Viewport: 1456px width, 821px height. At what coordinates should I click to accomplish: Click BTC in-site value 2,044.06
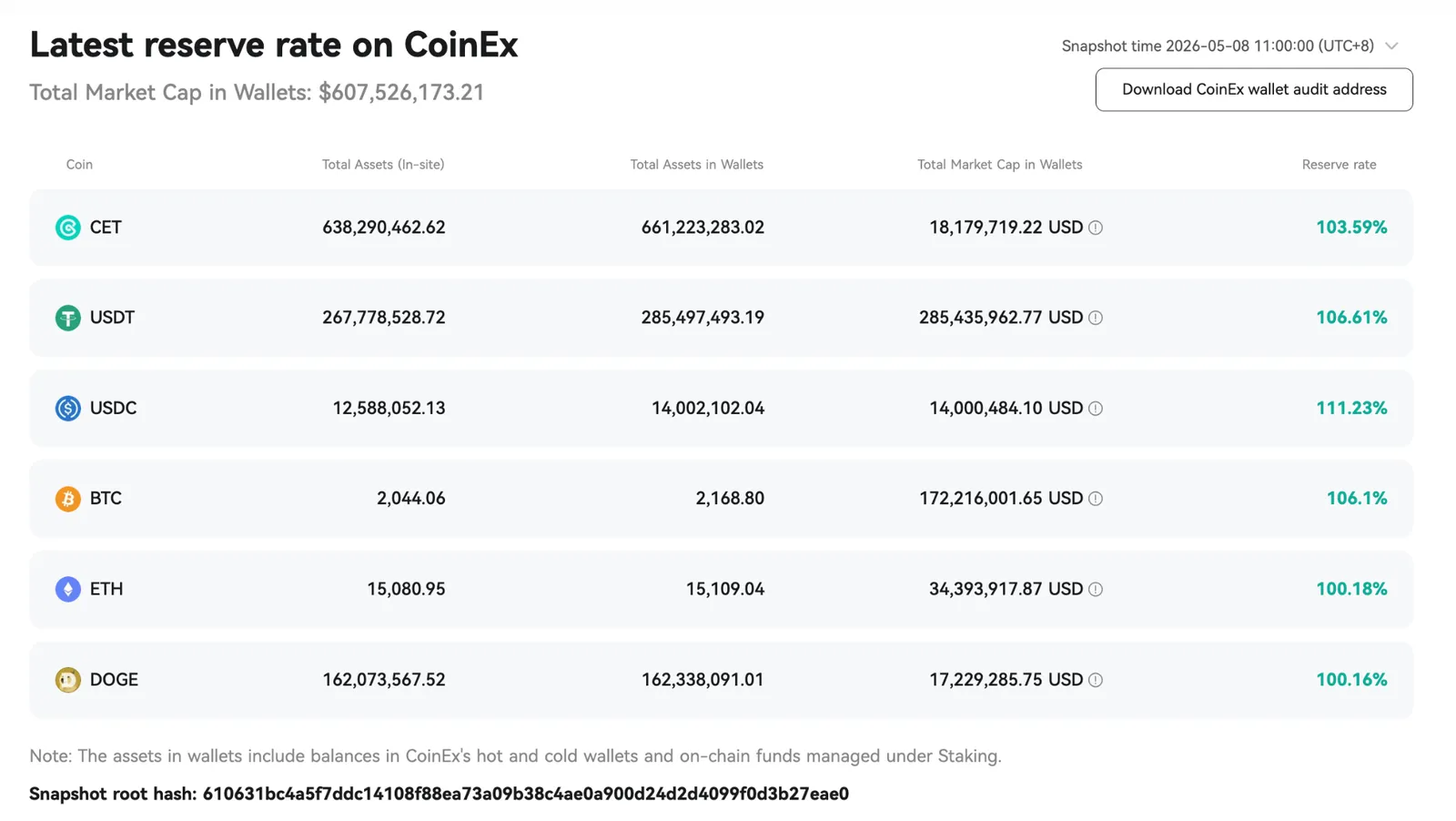coord(411,499)
